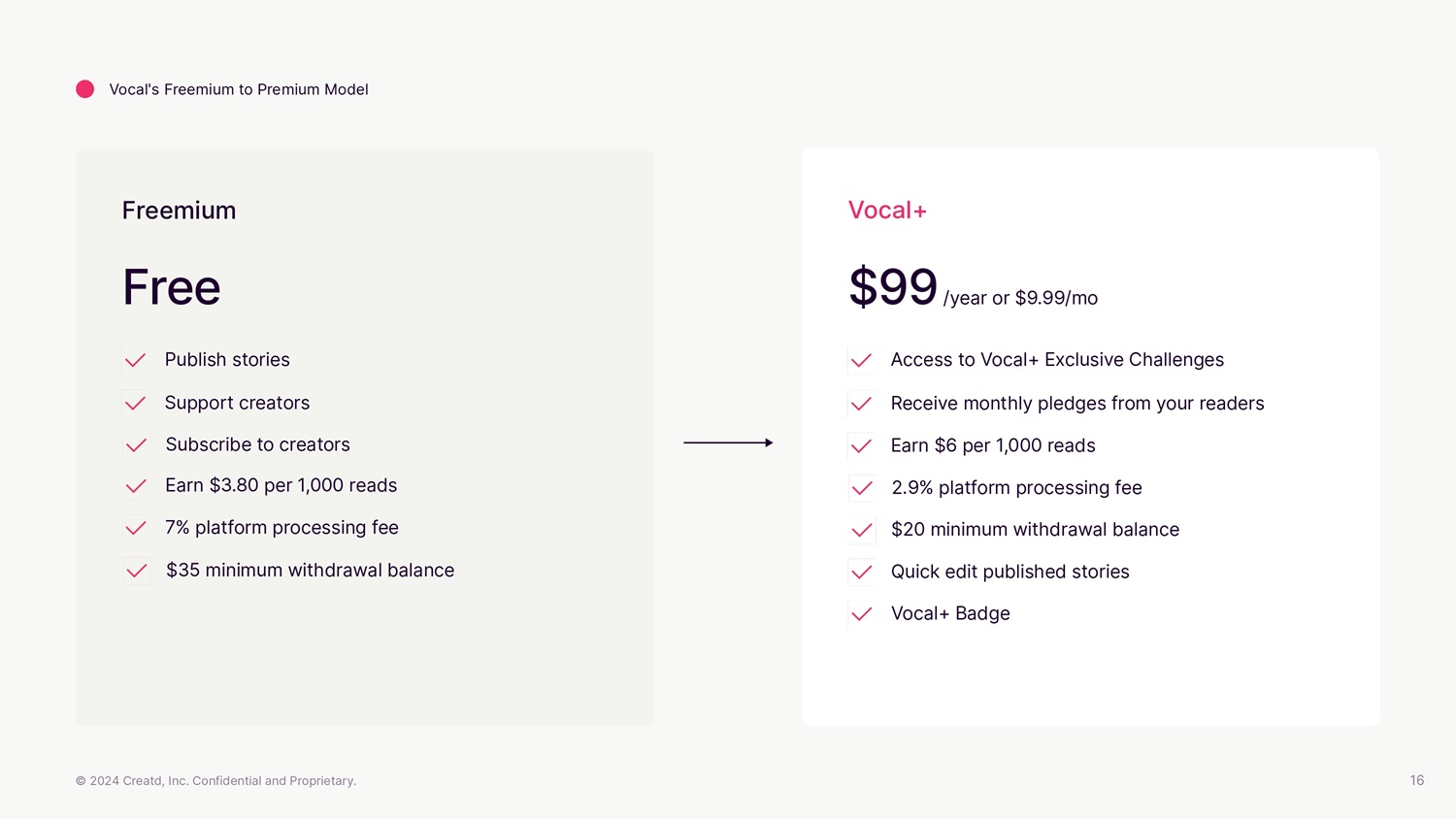Click the checkmark for Vocal+ Exclusive Challenges
The height and width of the screenshot is (819, 1456).
[861, 361]
